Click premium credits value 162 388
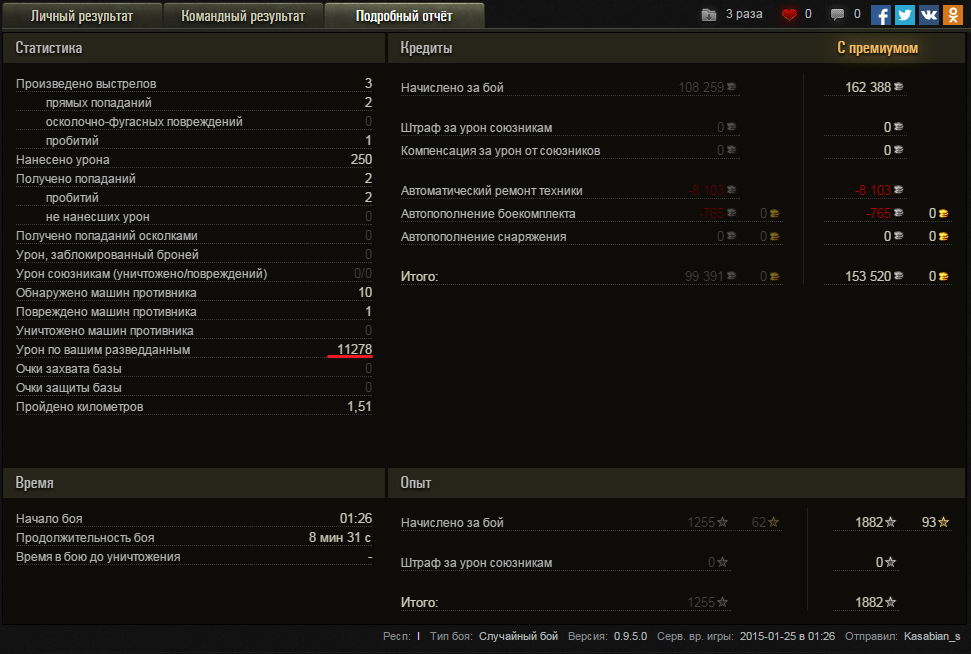Image resolution: width=971 pixels, height=654 pixels. [x=868, y=87]
